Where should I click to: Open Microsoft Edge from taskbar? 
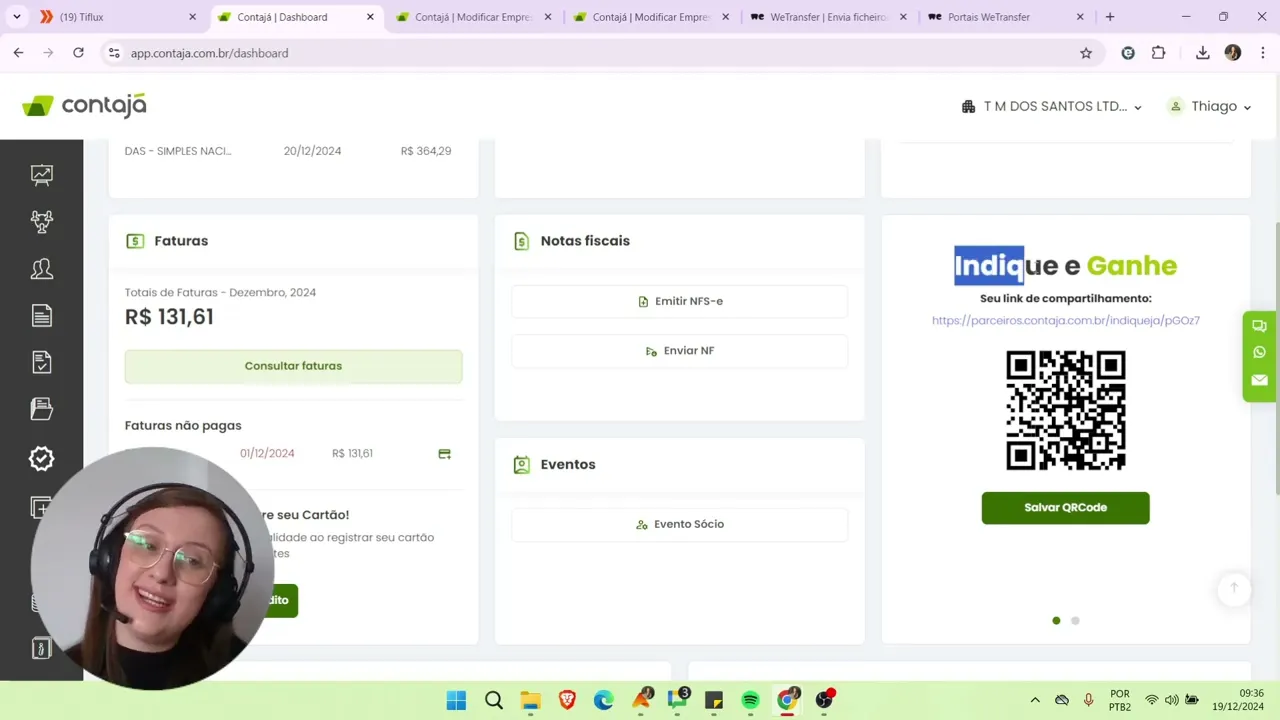click(603, 700)
